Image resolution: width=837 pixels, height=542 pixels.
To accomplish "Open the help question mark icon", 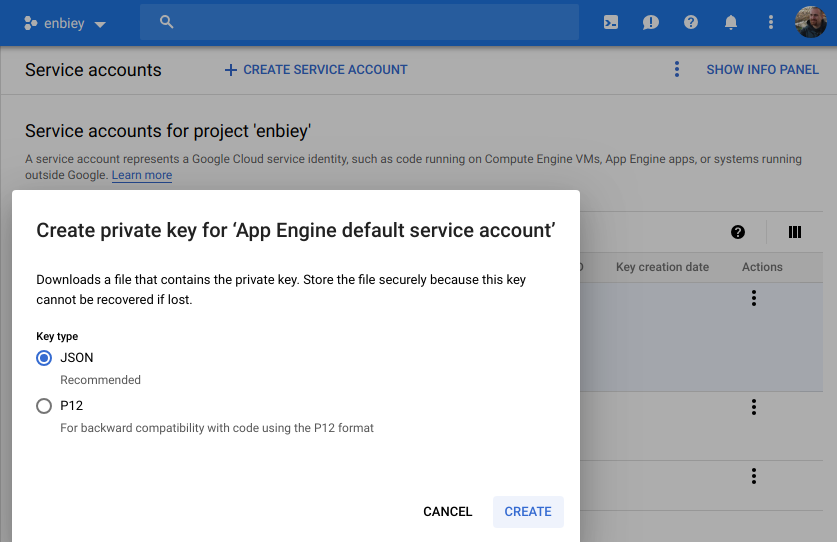I will point(691,22).
